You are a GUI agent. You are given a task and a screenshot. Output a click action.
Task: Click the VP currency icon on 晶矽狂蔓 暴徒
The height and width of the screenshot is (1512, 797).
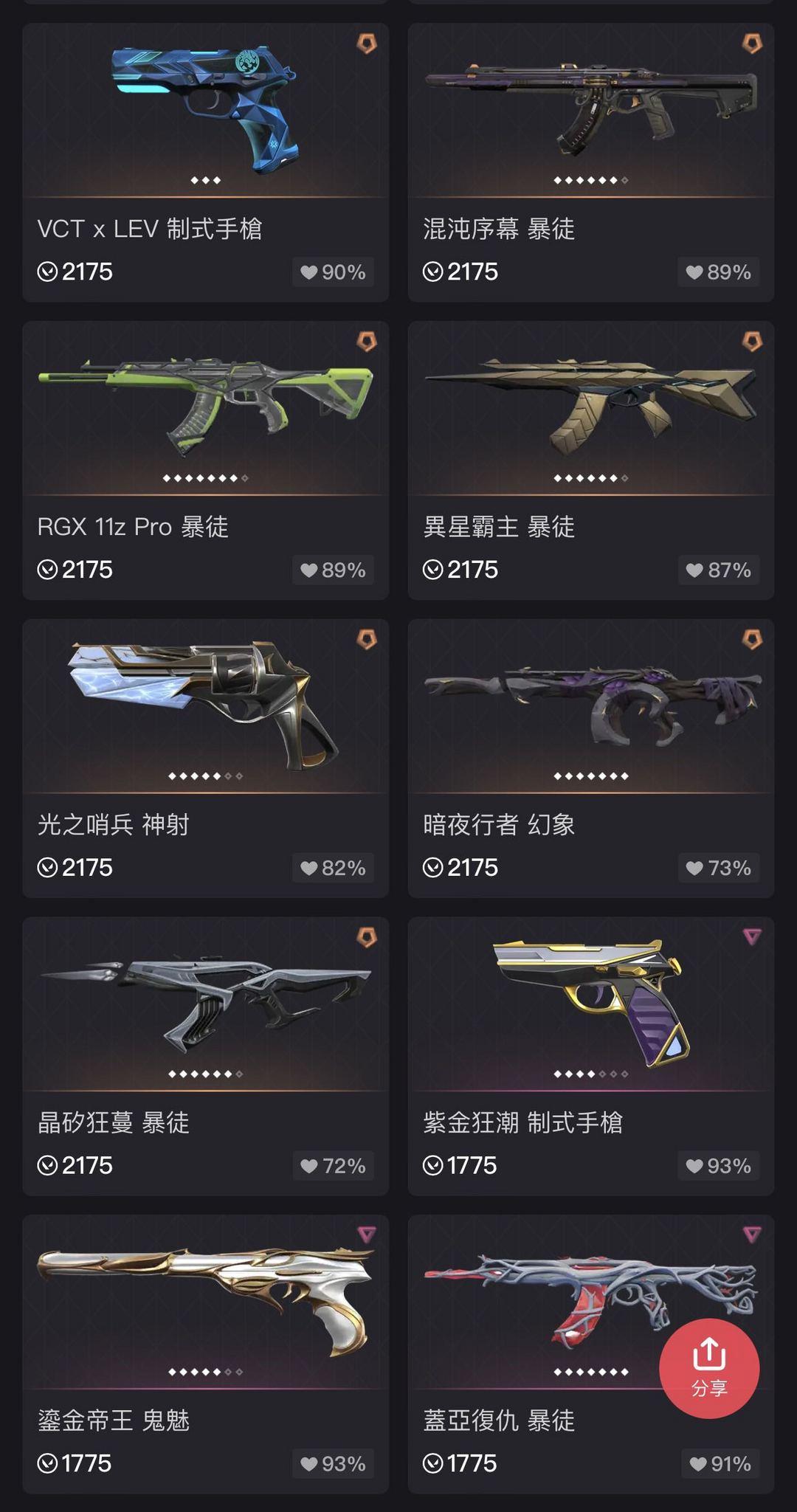[x=48, y=1166]
